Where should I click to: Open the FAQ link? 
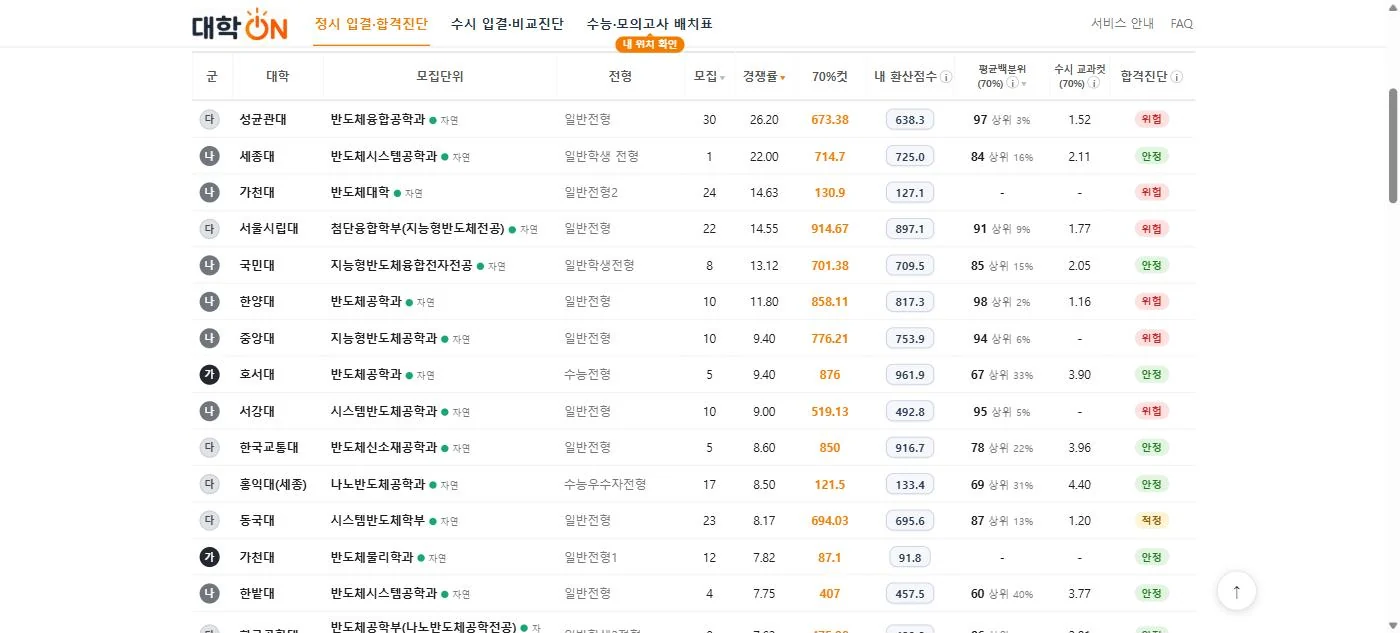(x=1181, y=24)
